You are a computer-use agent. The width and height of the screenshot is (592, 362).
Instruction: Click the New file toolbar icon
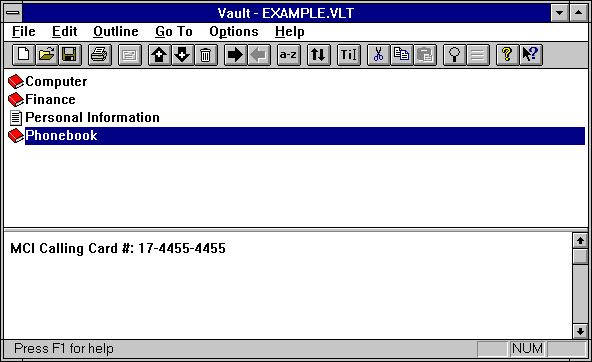coord(24,55)
